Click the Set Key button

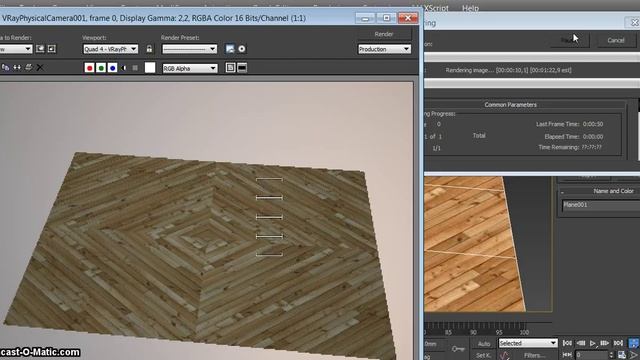pyautogui.click(x=484, y=355)
